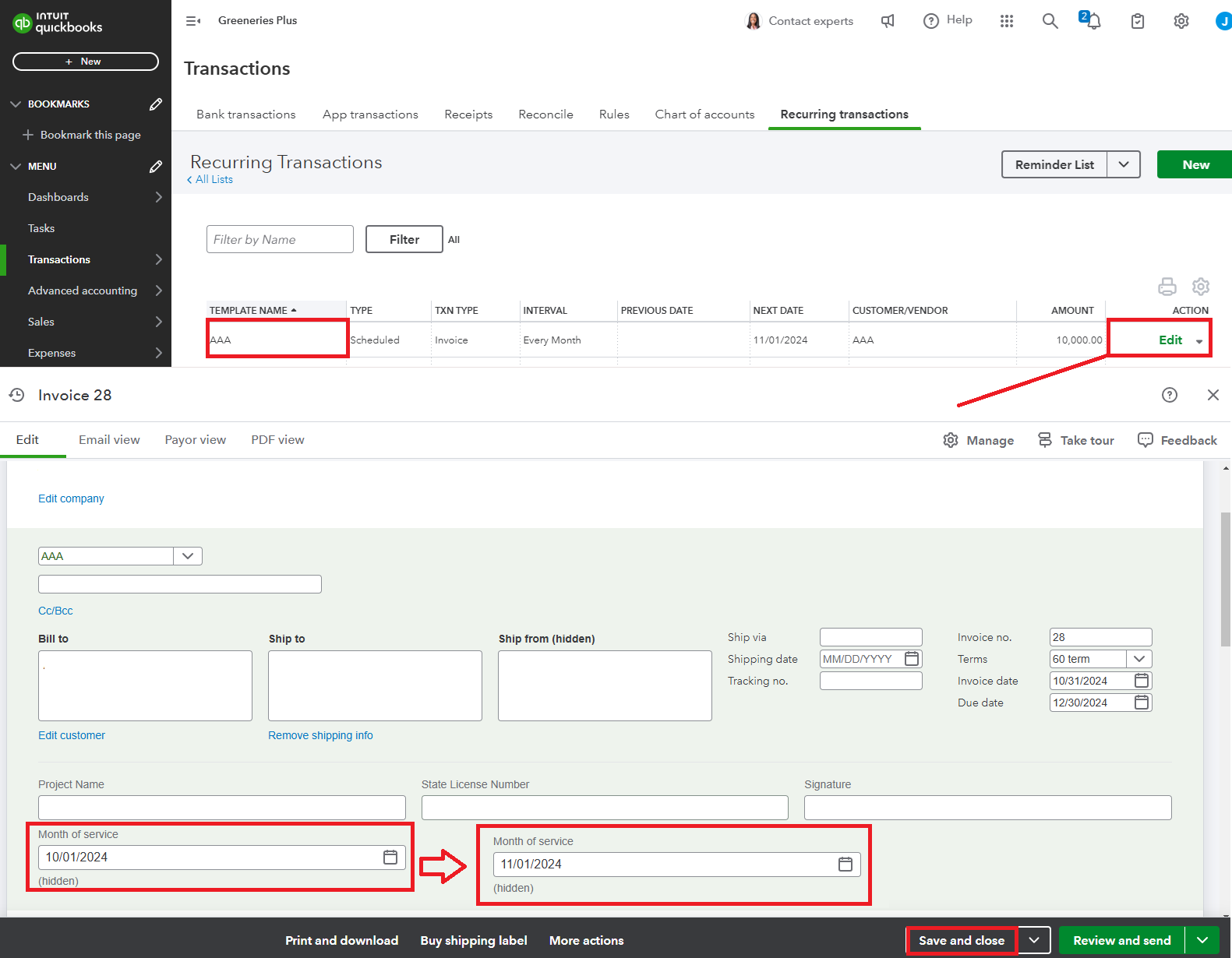
Task: Click the megaphone announcements icon
Action: coord(888,21)
